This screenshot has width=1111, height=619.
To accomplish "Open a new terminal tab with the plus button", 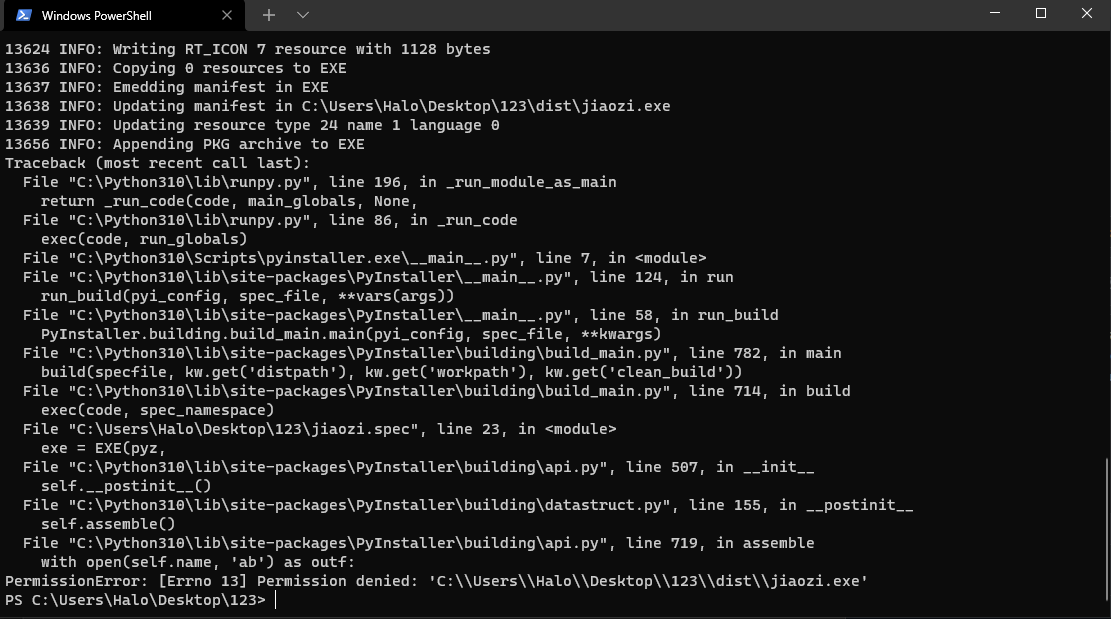I will (x=268, y=15).
